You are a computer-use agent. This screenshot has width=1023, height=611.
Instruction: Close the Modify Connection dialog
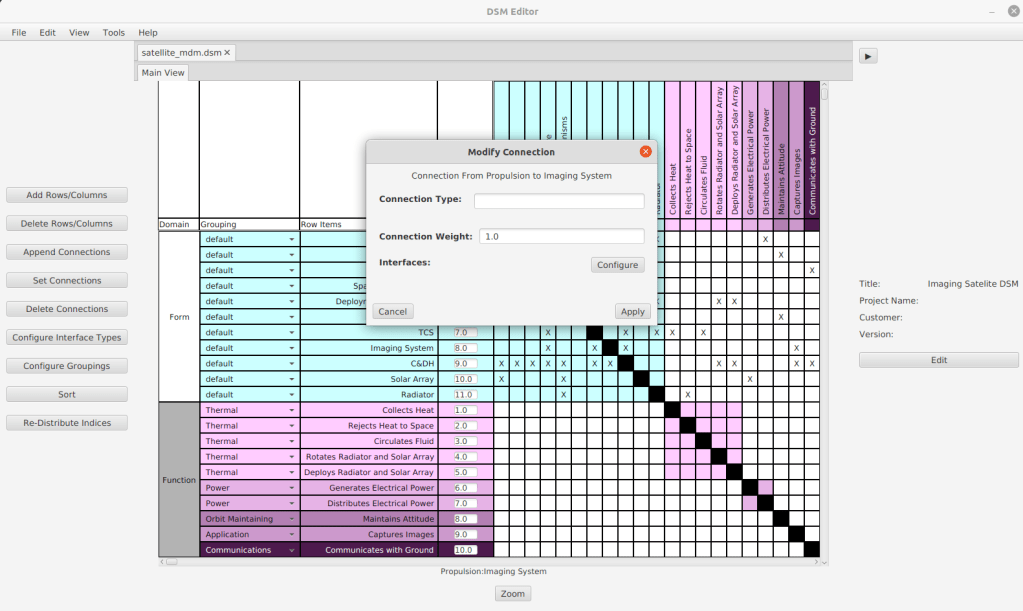(x=645, y=151)
